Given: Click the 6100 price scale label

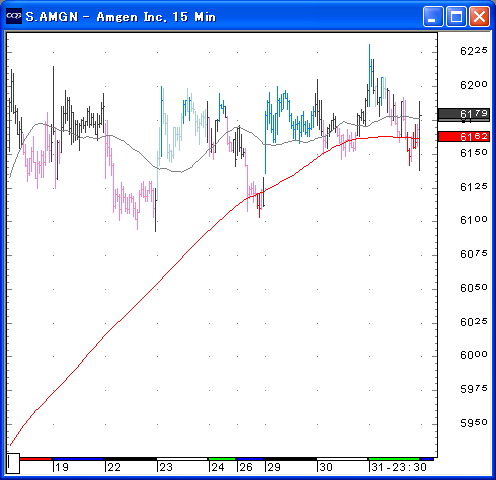Looking at the screenshot, I should (x=474, y=220).
